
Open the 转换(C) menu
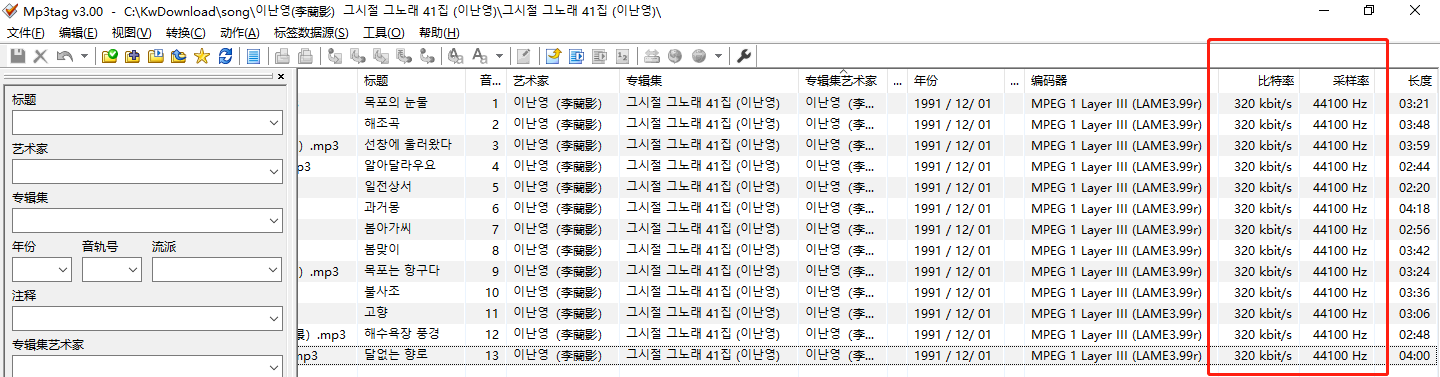185,33
